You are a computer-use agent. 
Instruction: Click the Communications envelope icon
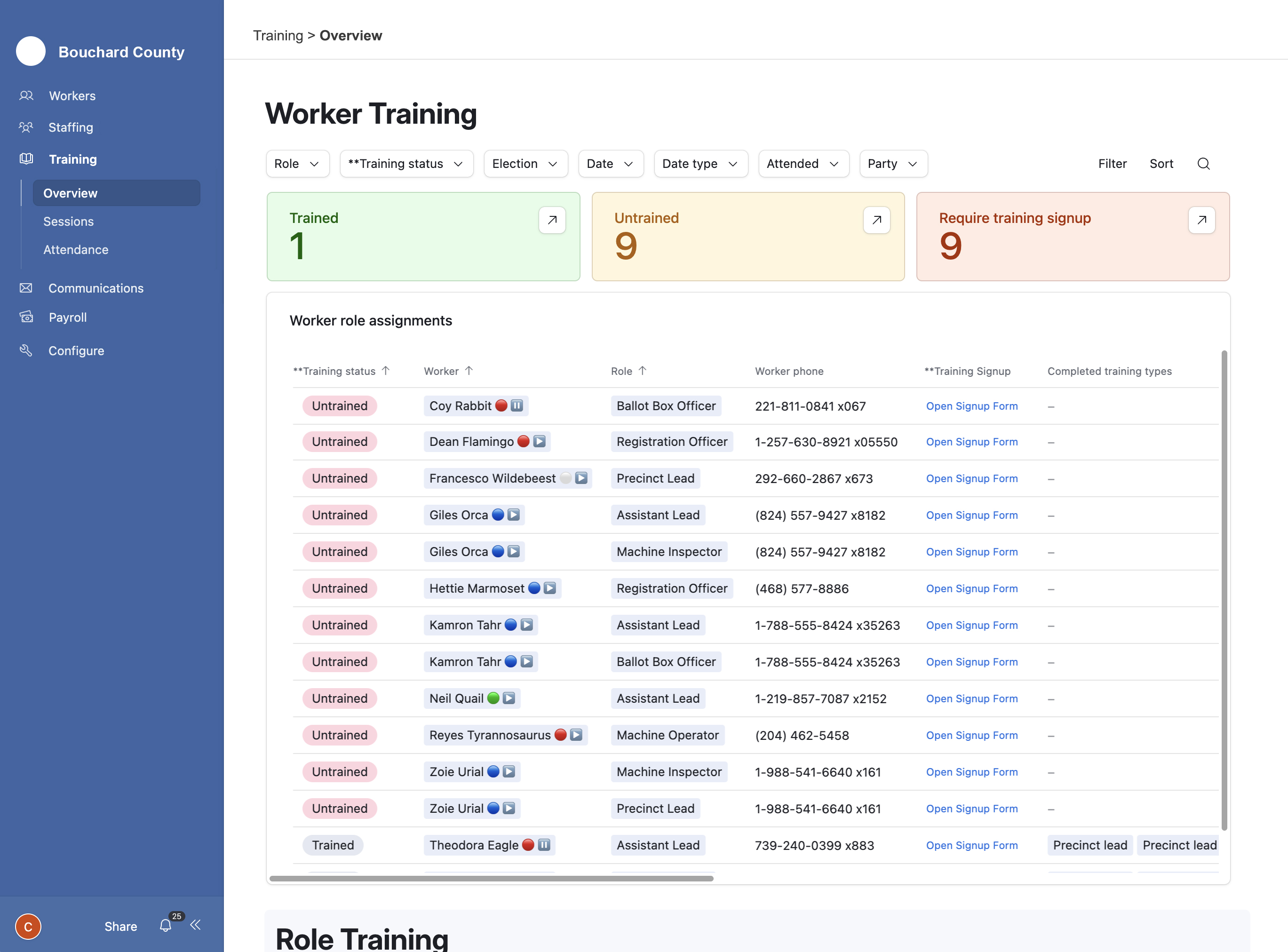[x=26, y=288]
